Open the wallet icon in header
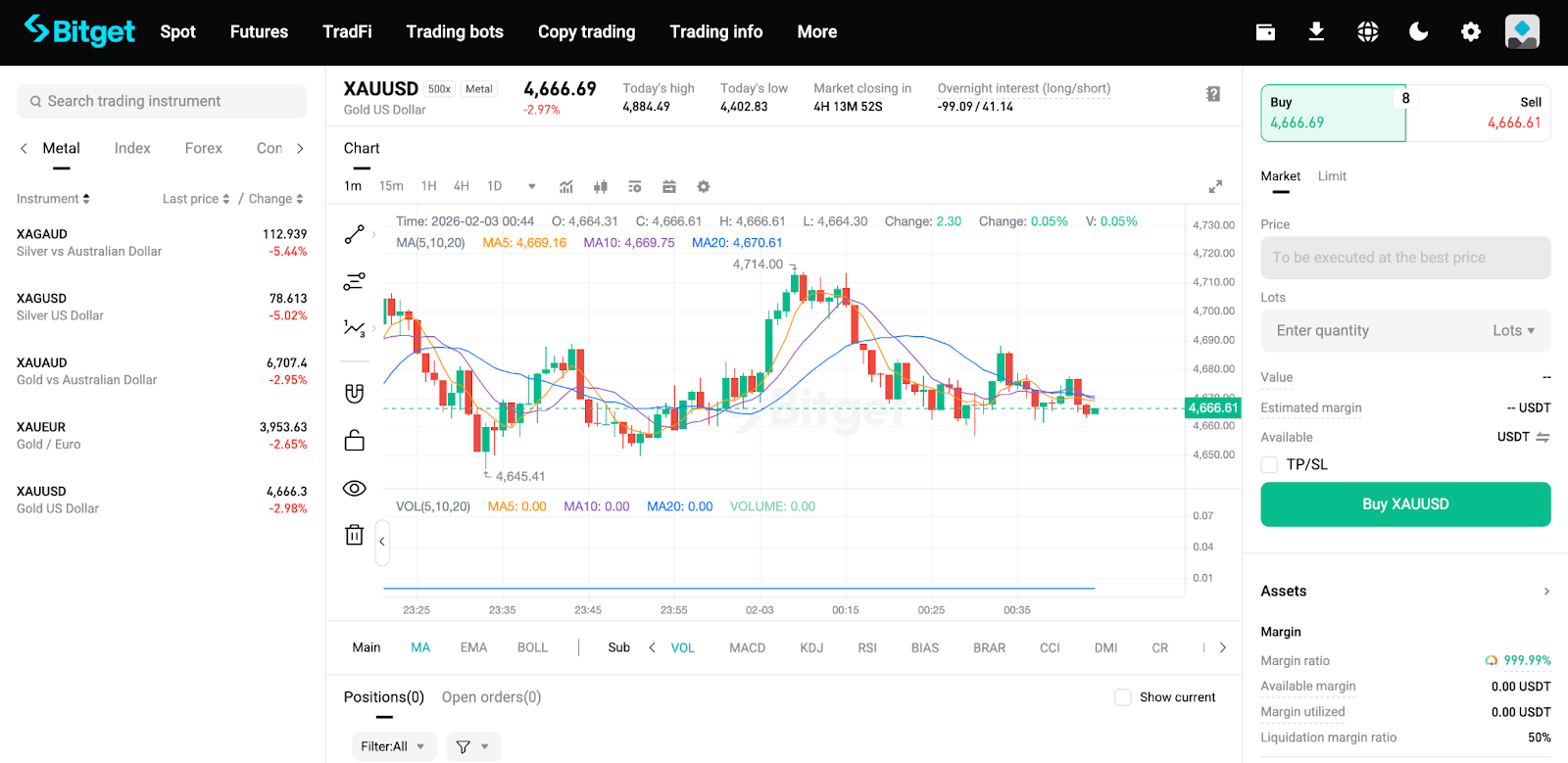 pyautogui.click(x=1265, y=32)
